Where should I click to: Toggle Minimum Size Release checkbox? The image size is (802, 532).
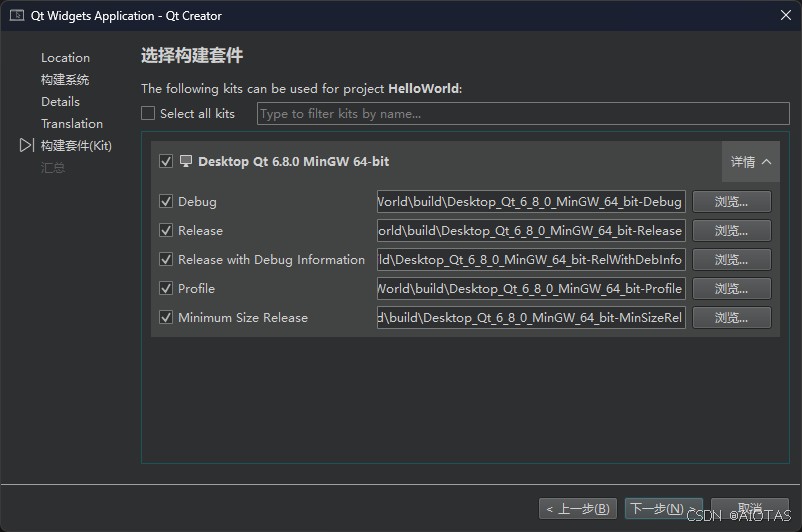pos(166,317)
